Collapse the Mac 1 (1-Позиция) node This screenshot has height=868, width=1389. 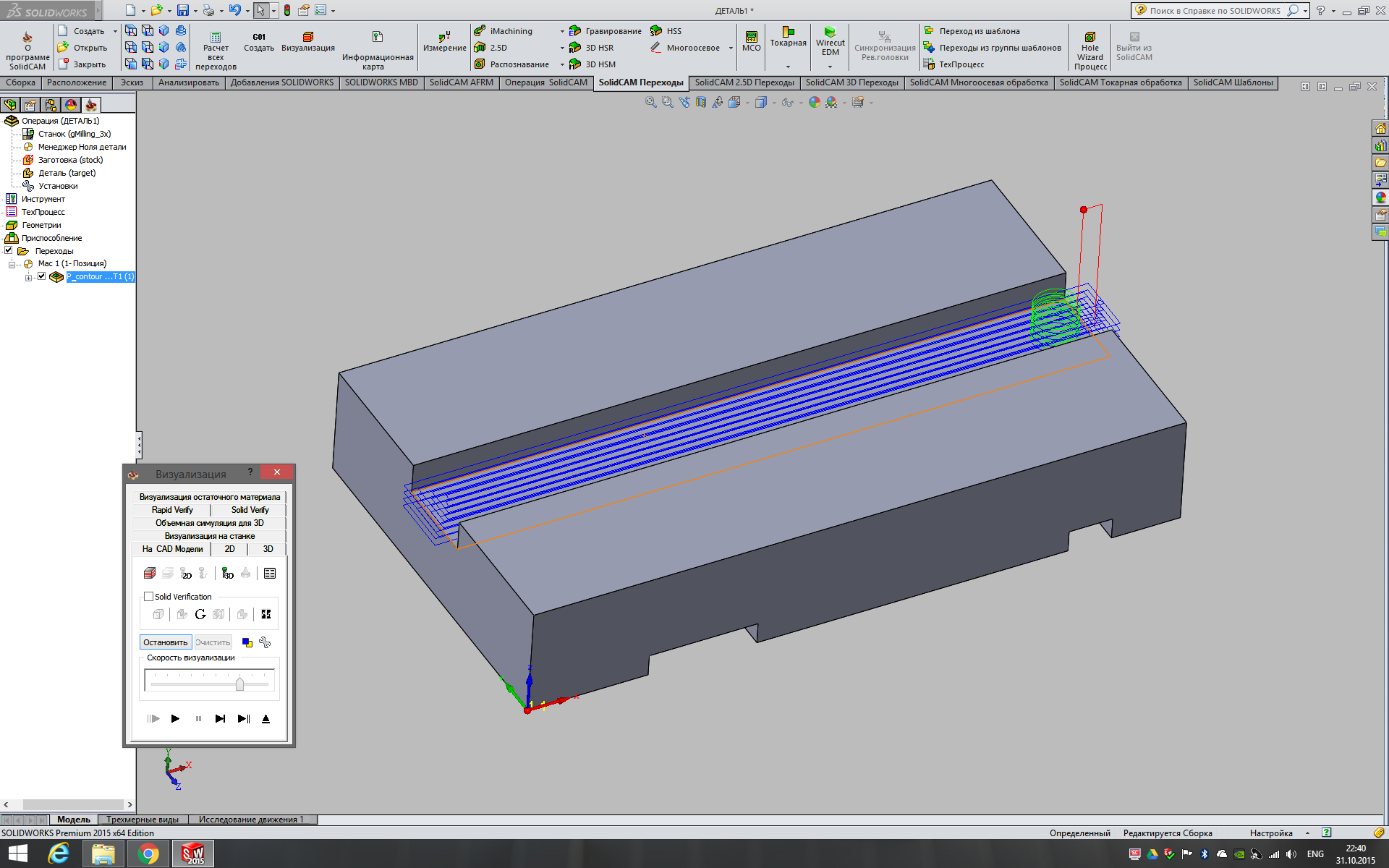[x=12, y=264]
